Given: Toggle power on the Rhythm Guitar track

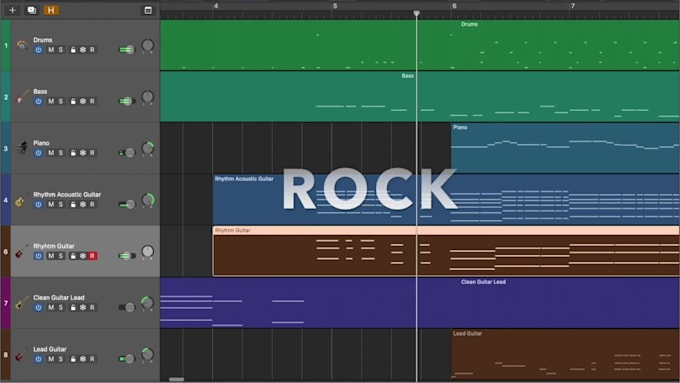Looking at the screenshot, I should (x=39, y=256).
